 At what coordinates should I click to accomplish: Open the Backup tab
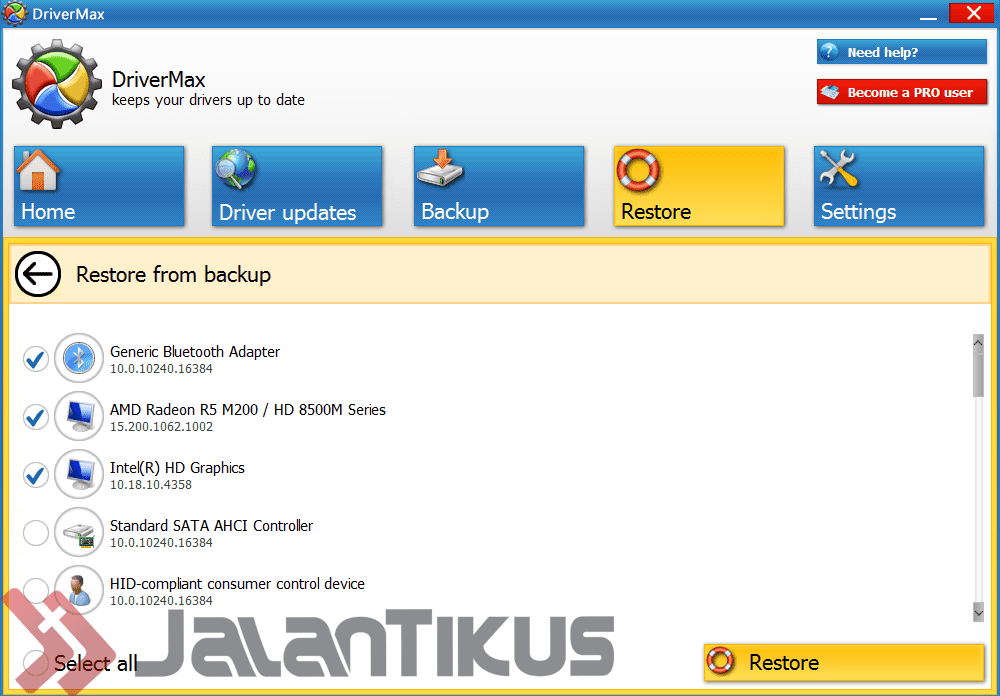pos(499,186)
